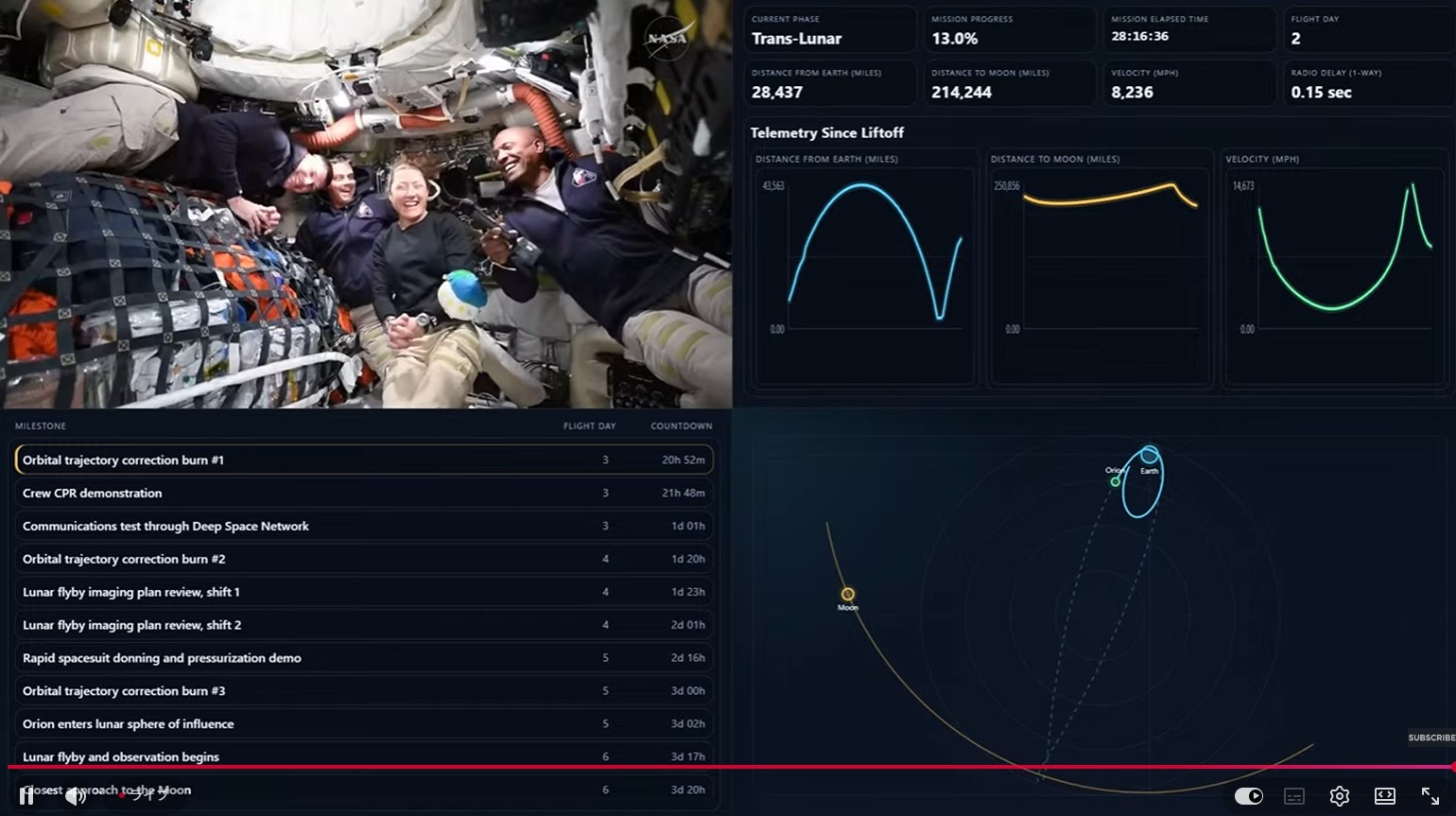
Task: Click the Velocity telemetry chart
Action: pos(1333,269)
